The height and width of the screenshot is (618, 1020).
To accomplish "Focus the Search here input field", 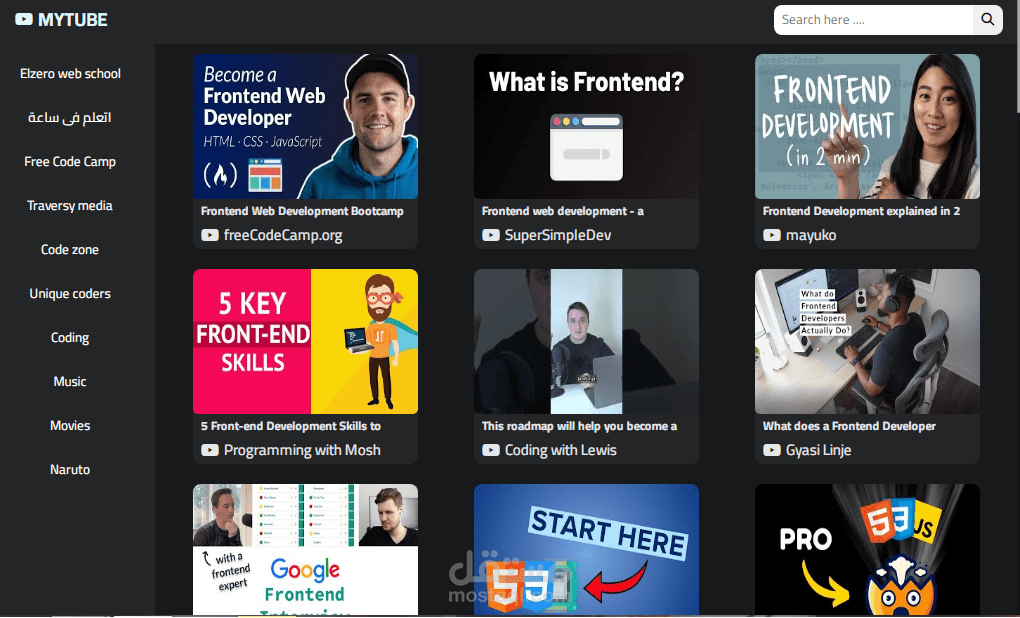I will 874,20.
